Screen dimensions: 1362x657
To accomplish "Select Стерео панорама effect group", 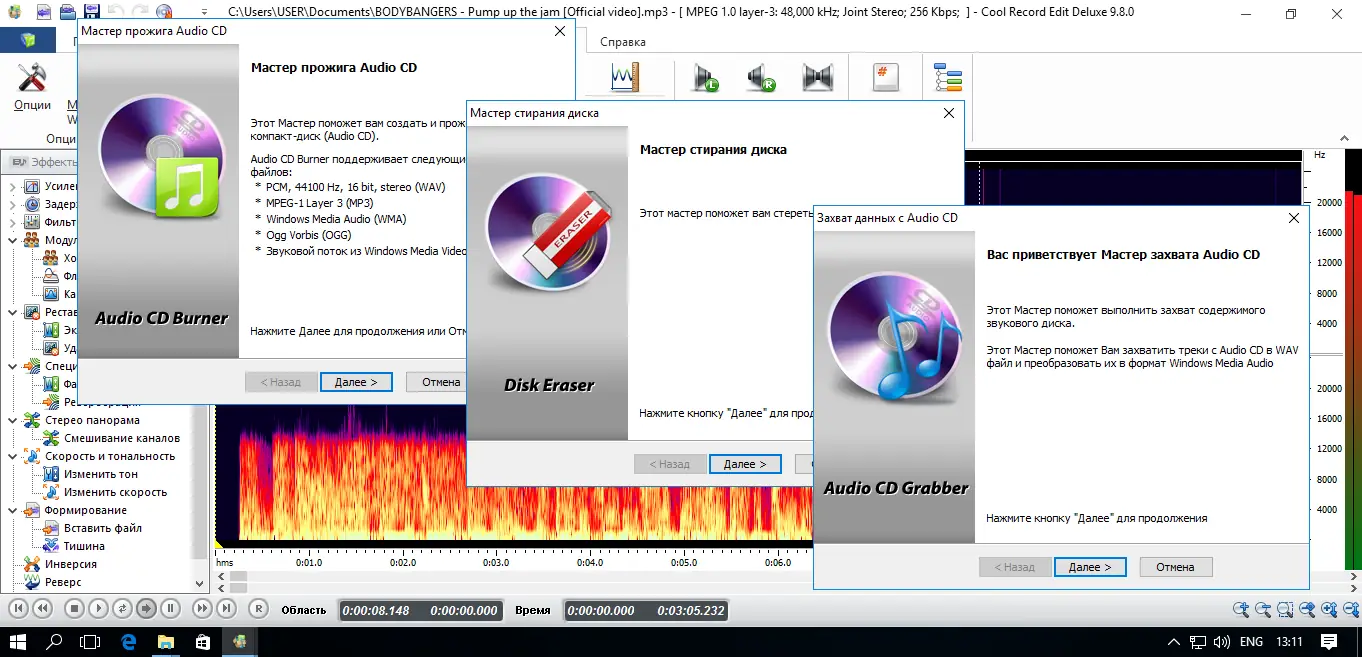I will tap(92, 420).
